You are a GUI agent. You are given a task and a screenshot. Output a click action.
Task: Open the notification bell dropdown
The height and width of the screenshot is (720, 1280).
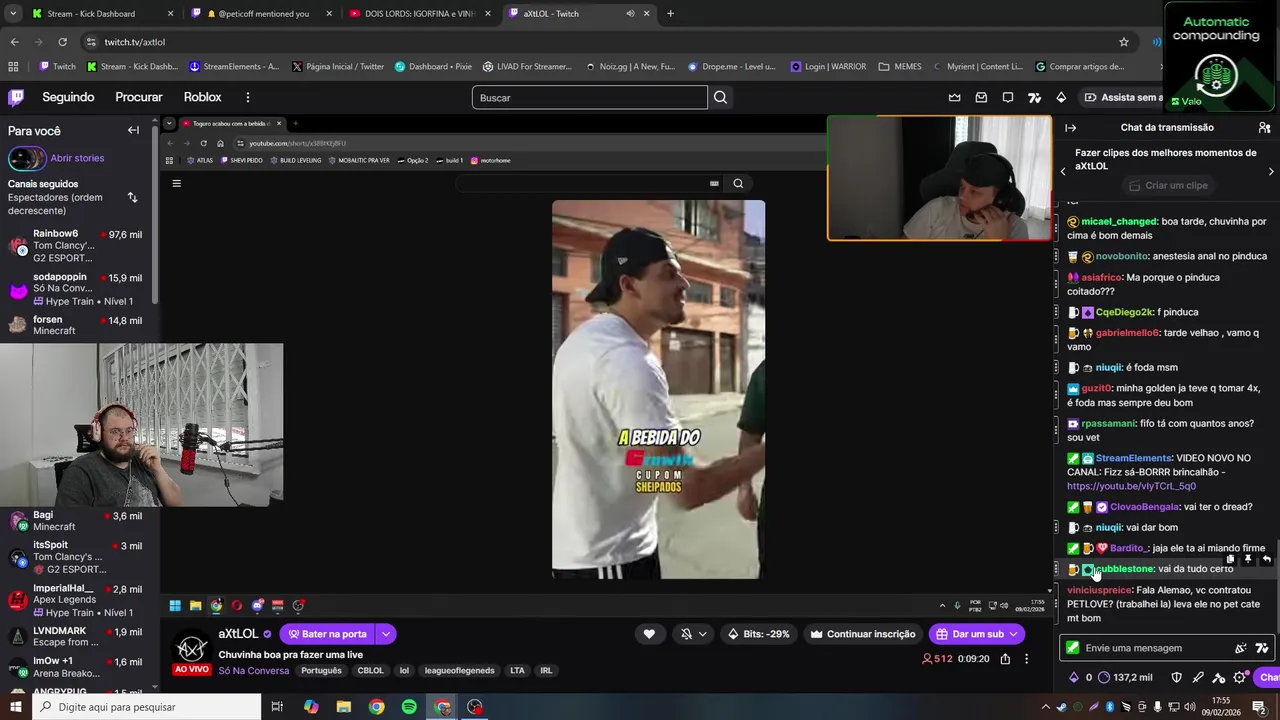coord(692,634)
